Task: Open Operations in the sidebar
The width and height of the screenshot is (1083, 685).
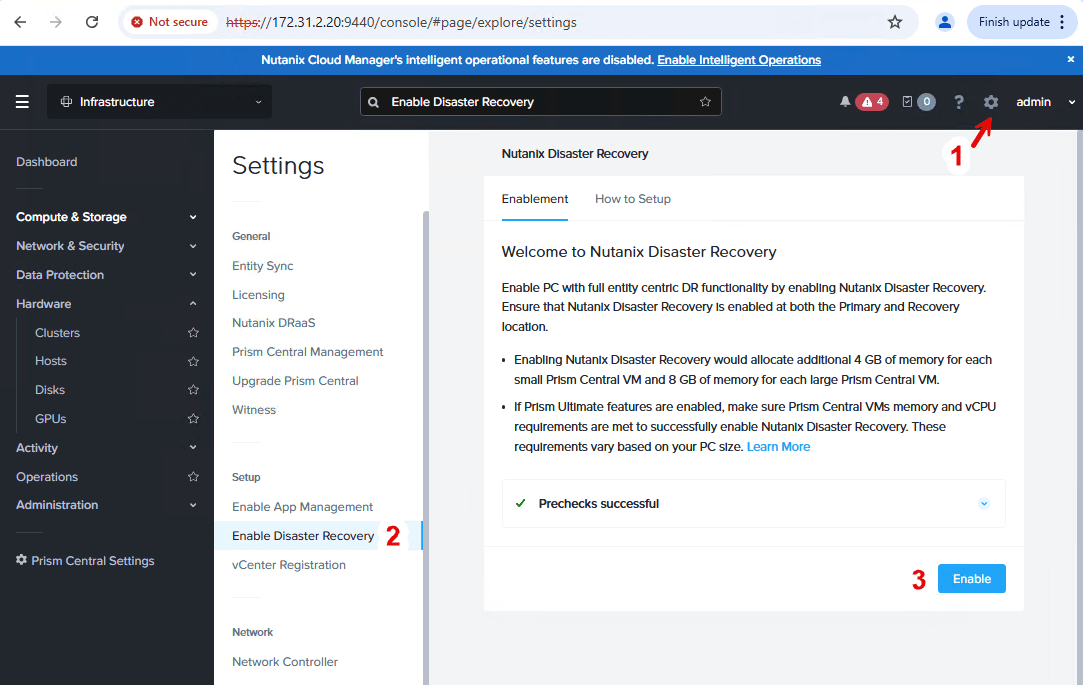Action: pyautogui.click(x=47, y=477)
